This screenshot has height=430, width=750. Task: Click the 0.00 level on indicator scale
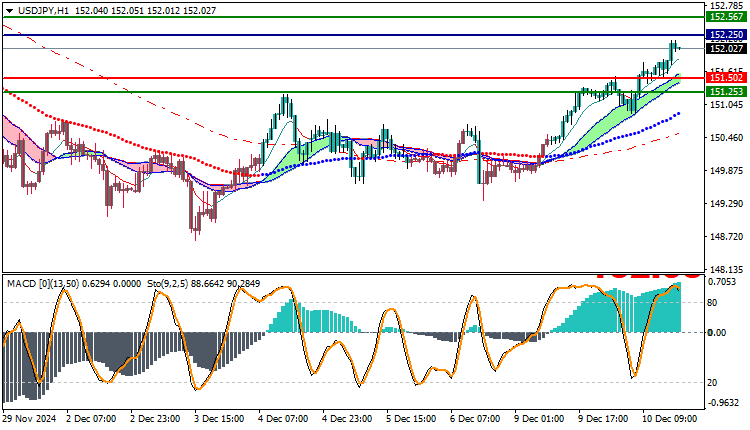point(717,332)
